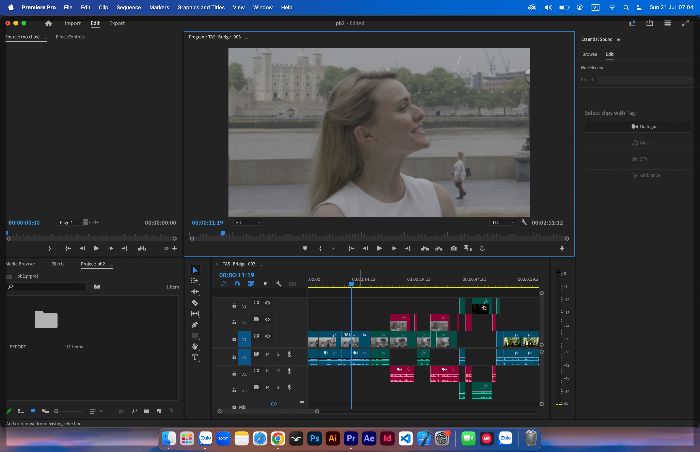The image size is (700, 452).
Task: Toggle Linked Selection in timeline
Action: click(251, 284)
